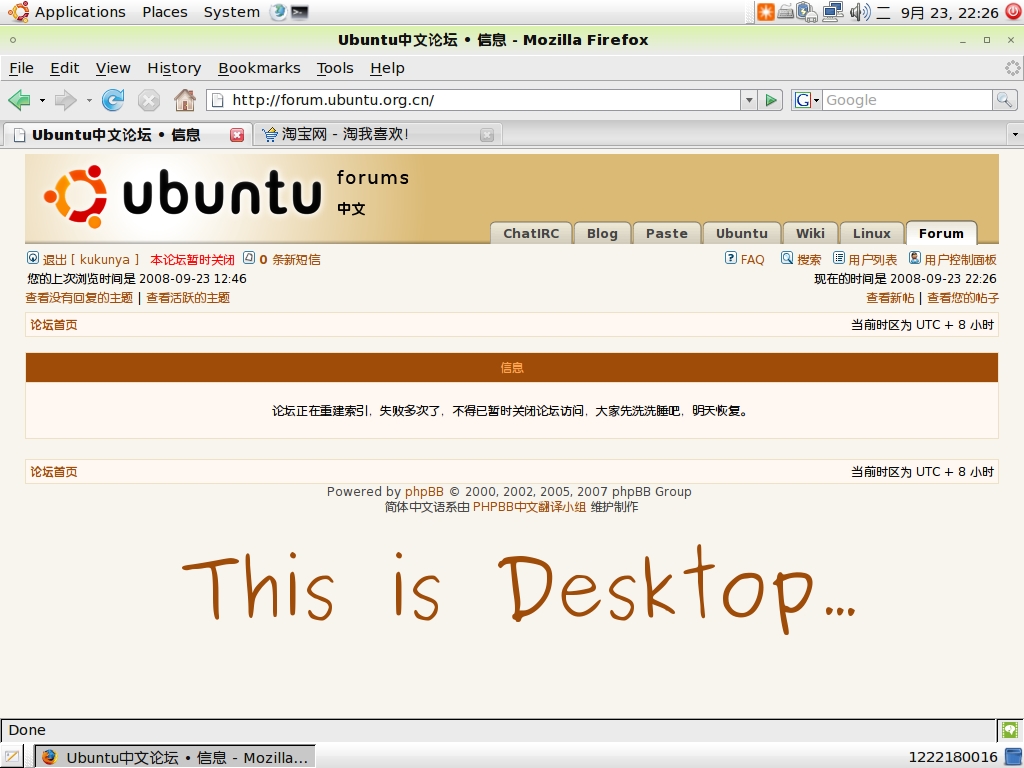Select the Forum site tab

tap(941, 233)
